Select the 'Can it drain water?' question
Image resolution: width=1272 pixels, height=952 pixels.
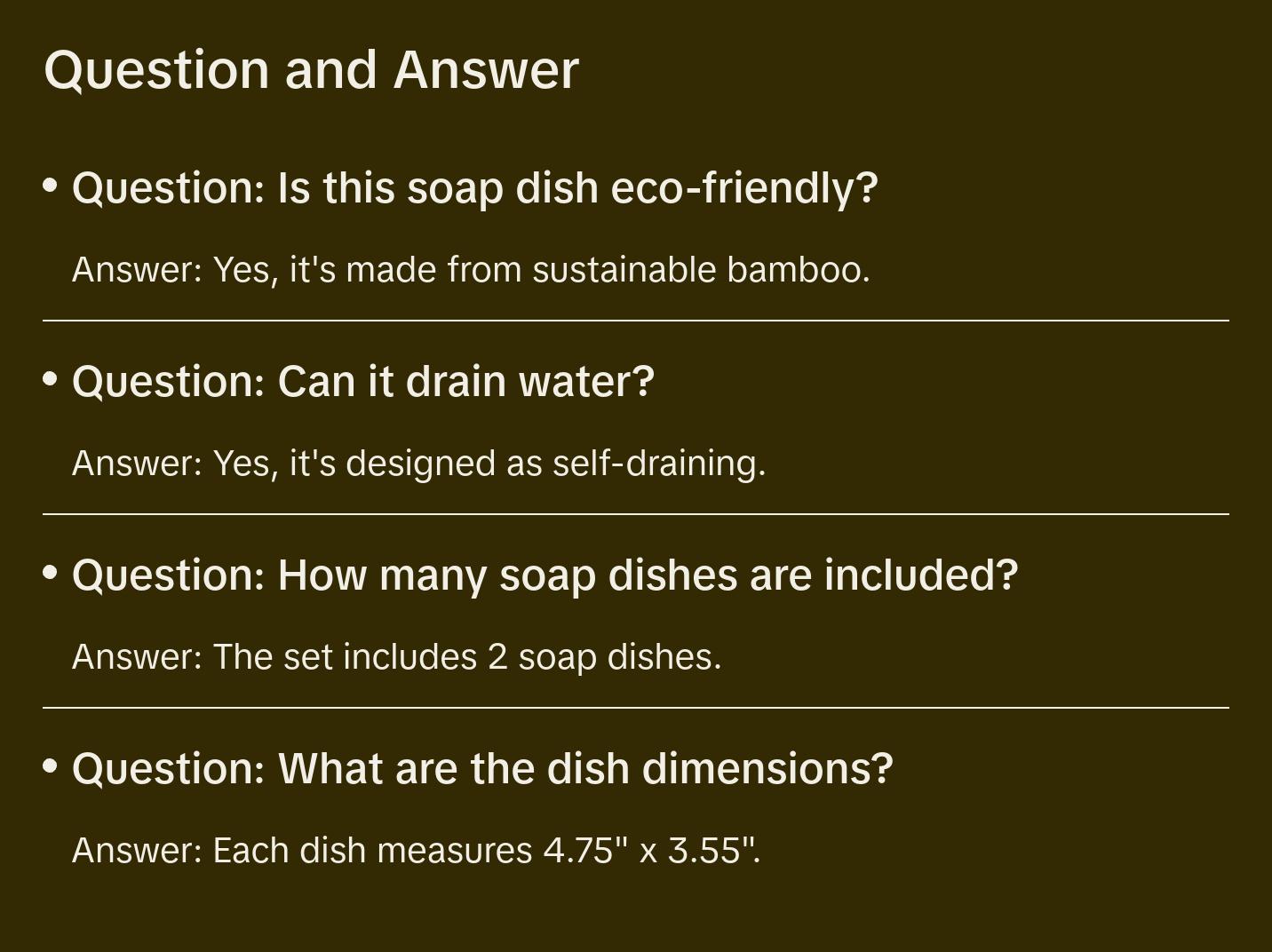[363, 381]
